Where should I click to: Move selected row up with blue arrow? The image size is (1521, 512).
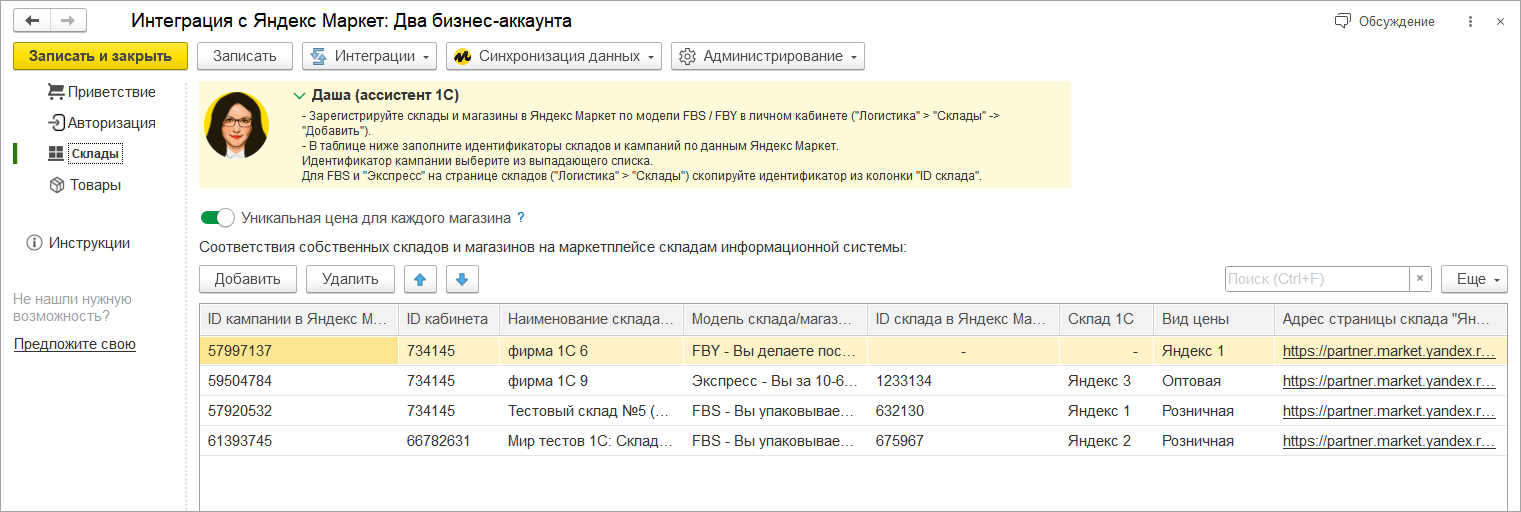point(421,279)
